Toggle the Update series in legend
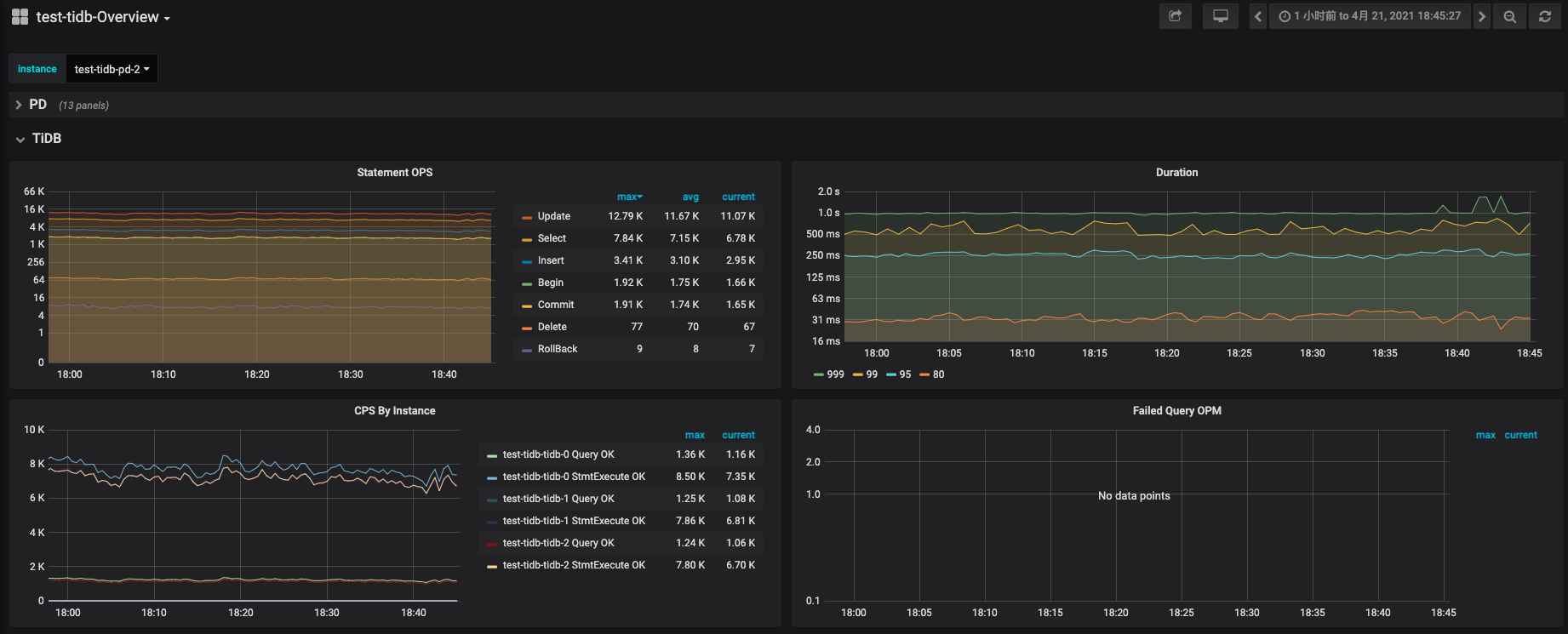Screen dimensions: 1568x634 (553, 216)
